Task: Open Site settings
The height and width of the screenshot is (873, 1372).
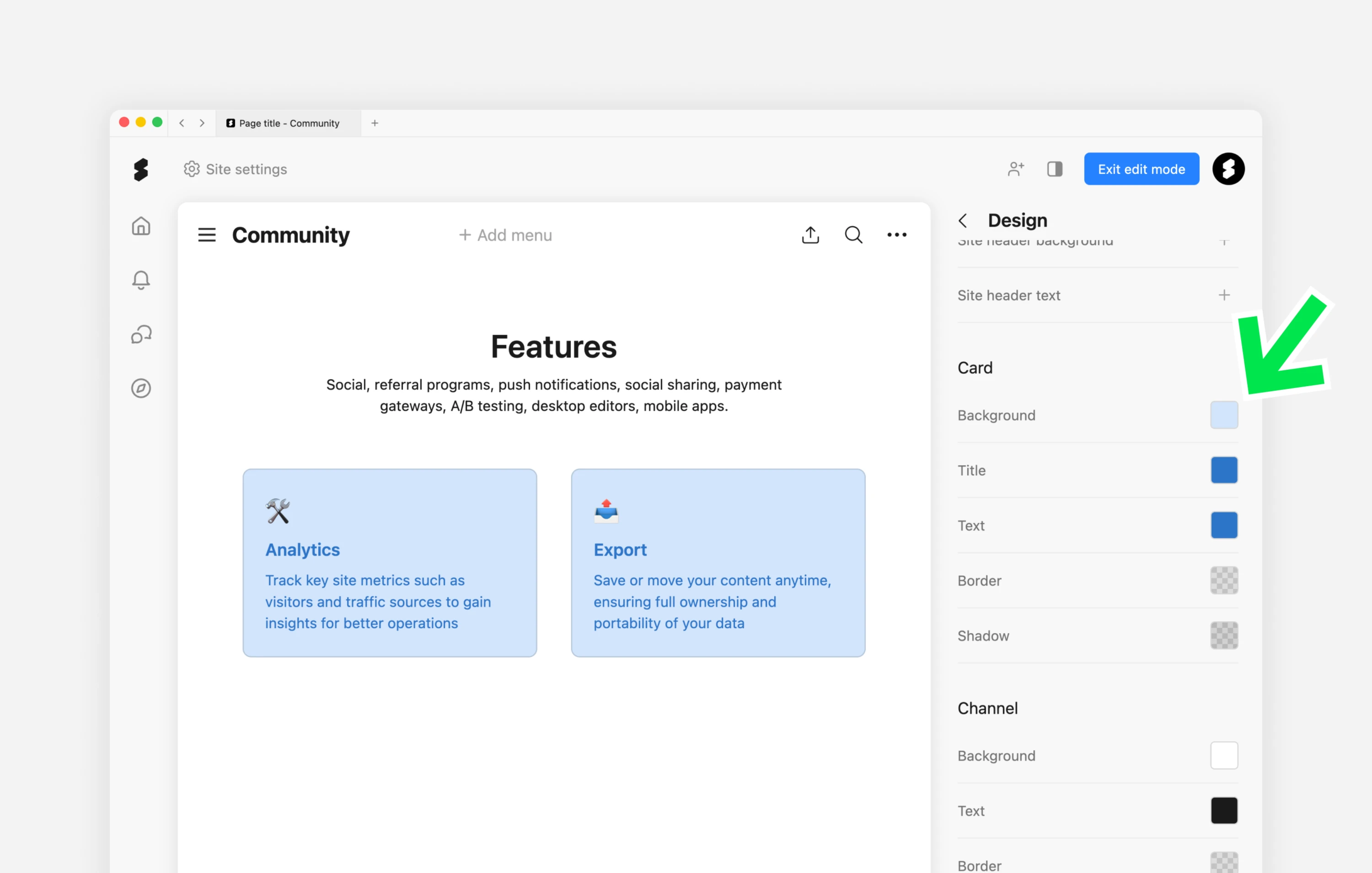Action: (236, 169)
